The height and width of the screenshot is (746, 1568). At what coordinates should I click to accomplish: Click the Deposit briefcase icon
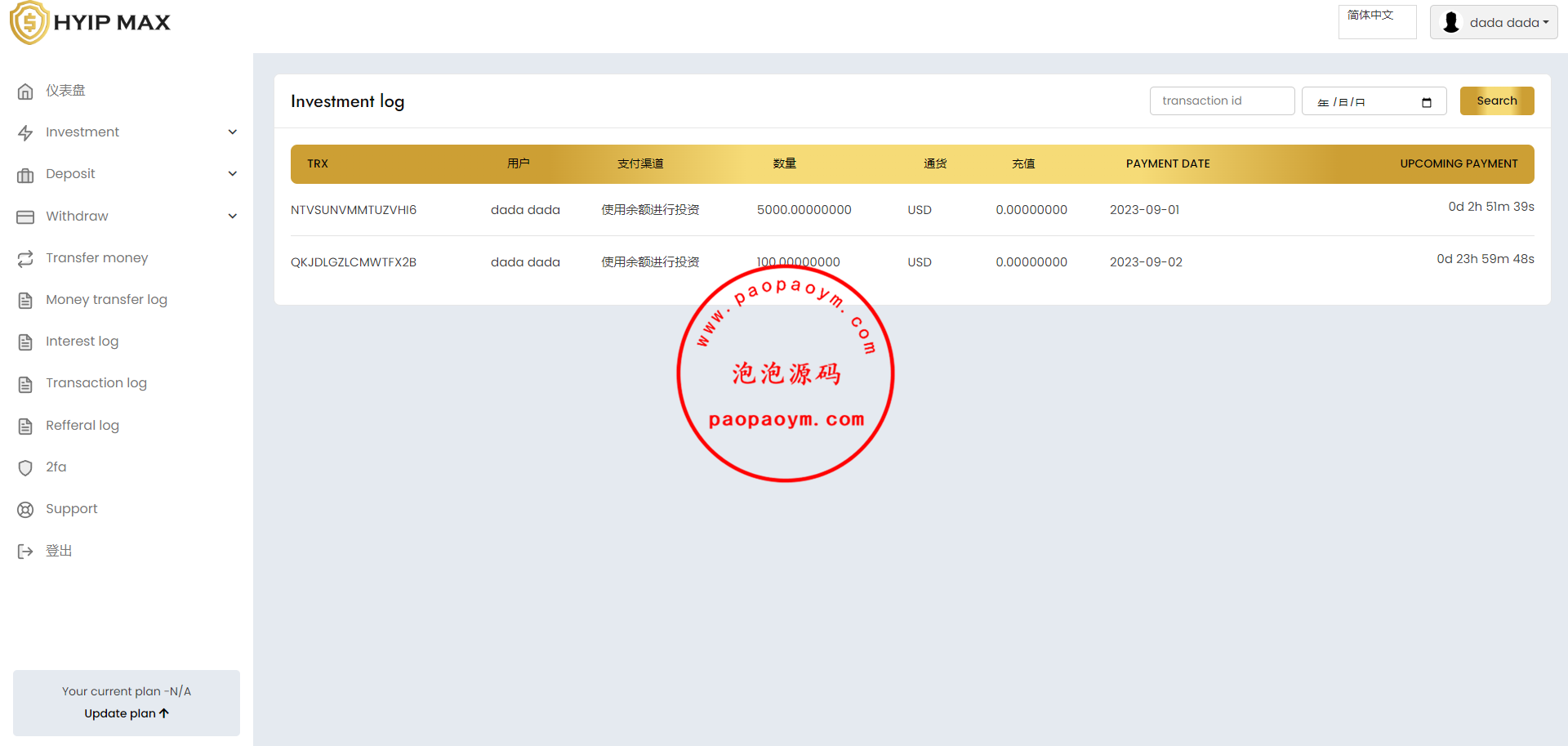(25, 175)
